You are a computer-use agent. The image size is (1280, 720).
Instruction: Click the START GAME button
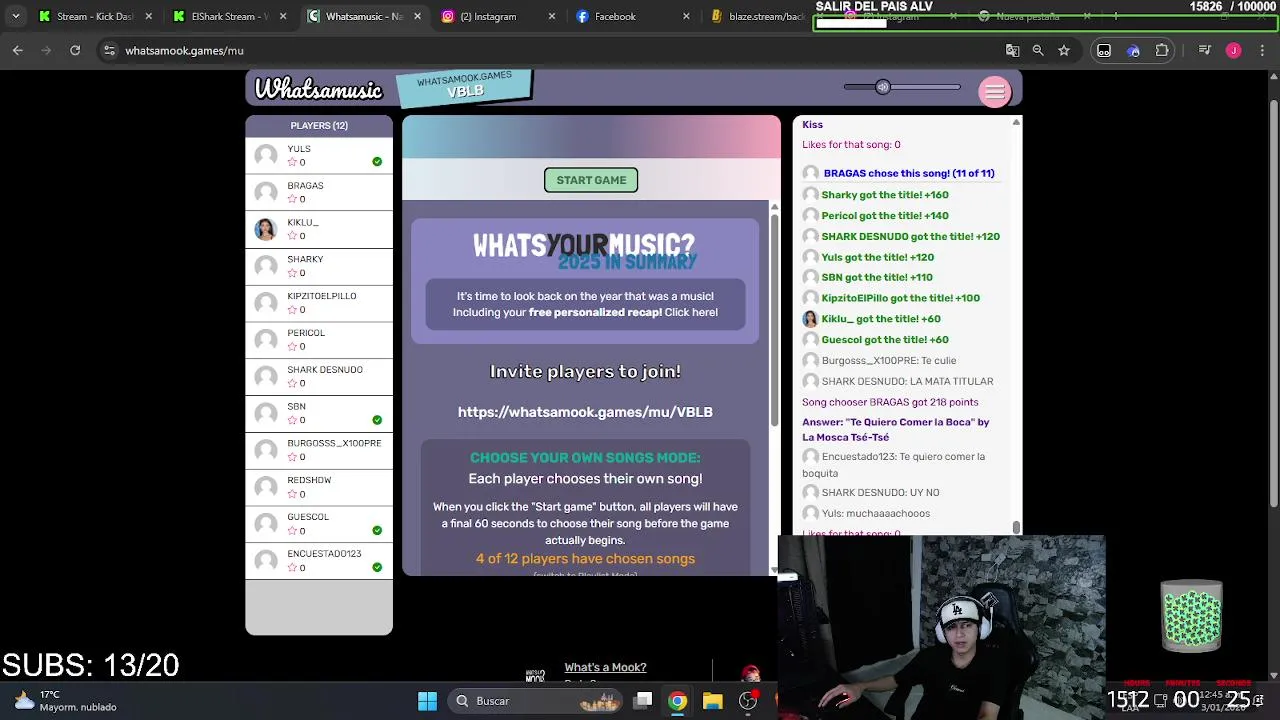coord(591,180)
